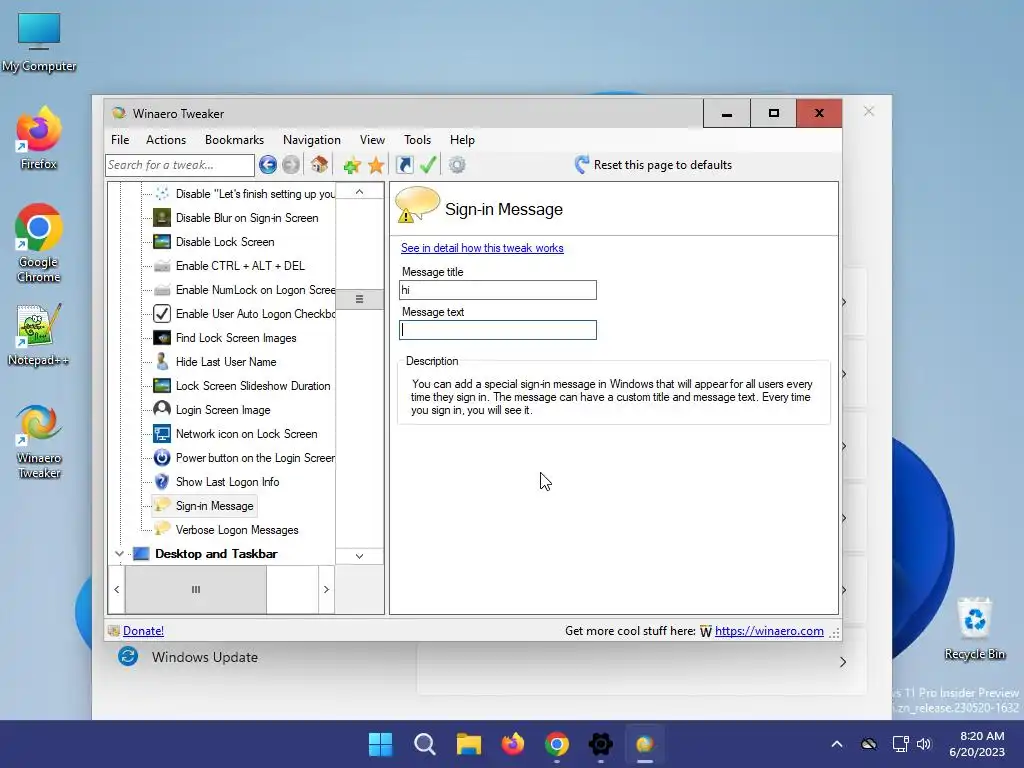Select Disable Lock Screen tree item
1024x768 pixels.
(225, 242)
